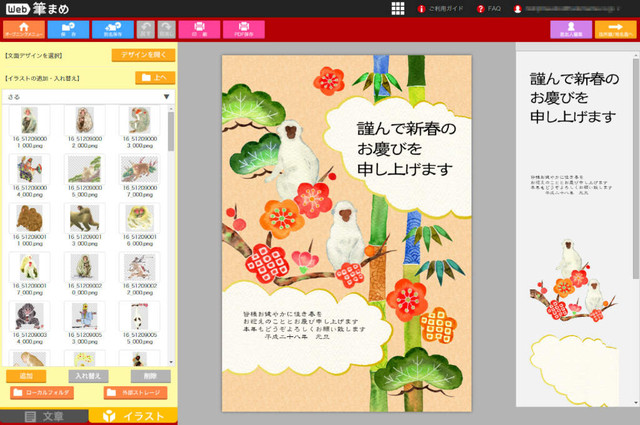
Task: Click the illustration list scrollbar thumb
Action: tap(171, 131)
